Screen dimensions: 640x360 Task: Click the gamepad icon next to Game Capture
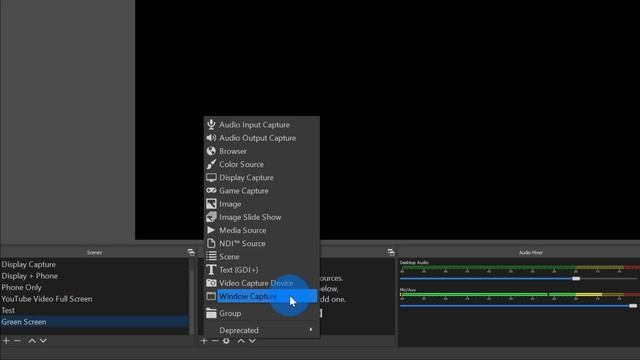(211, 191)
